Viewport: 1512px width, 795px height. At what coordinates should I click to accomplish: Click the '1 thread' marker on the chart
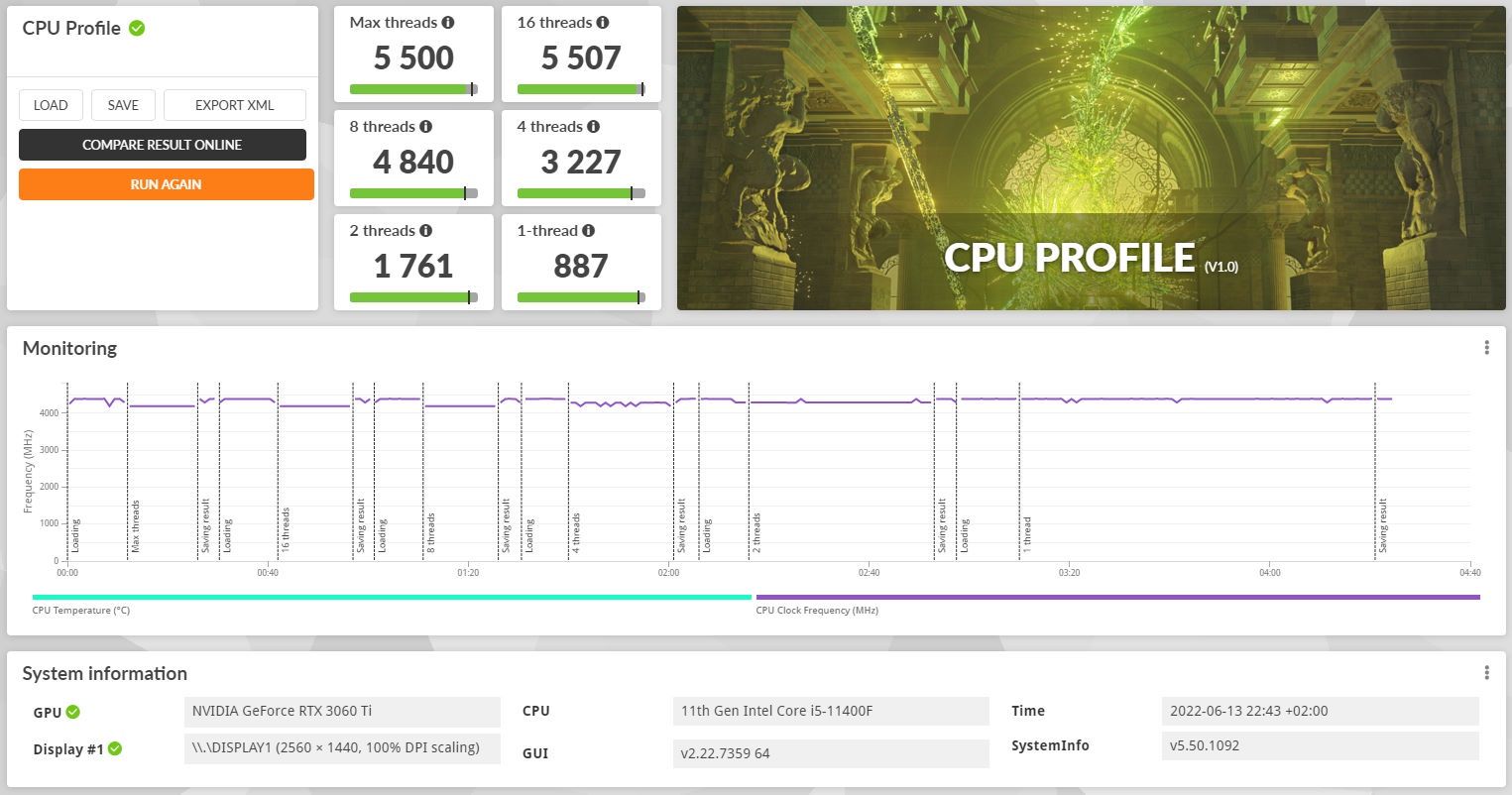tap(1027, 535)
